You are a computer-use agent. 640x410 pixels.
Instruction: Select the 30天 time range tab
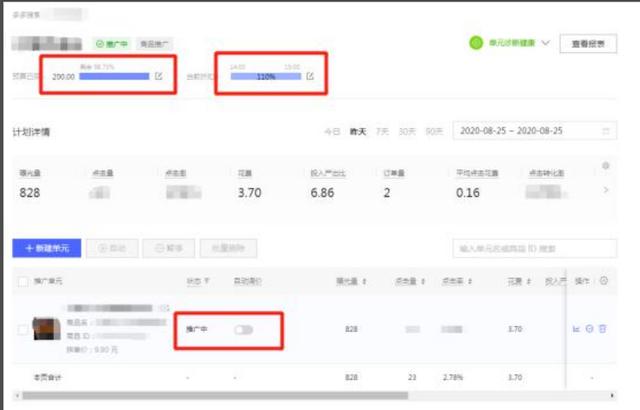407,131
